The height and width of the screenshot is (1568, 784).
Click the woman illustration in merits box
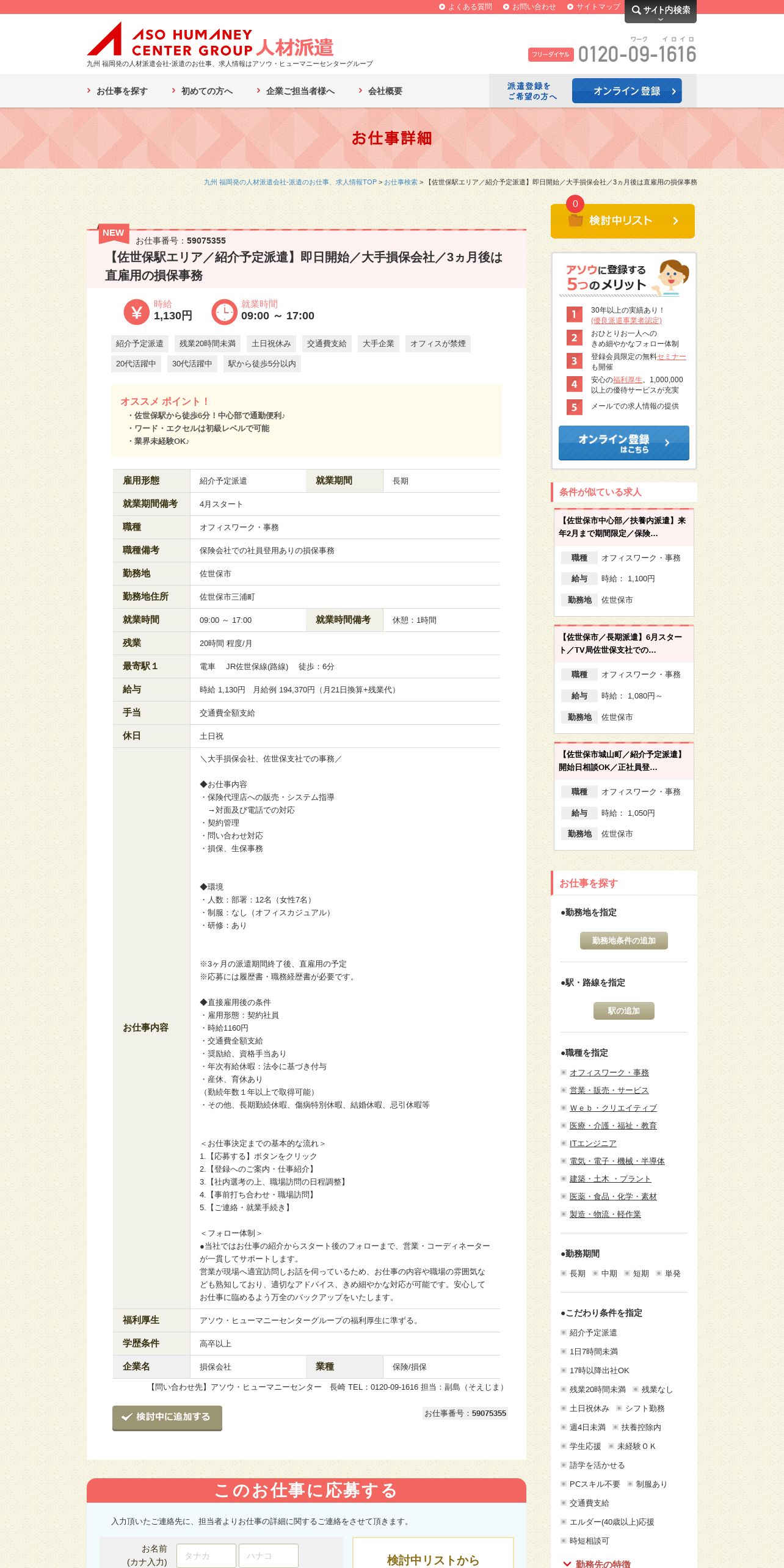pos(672,277)
